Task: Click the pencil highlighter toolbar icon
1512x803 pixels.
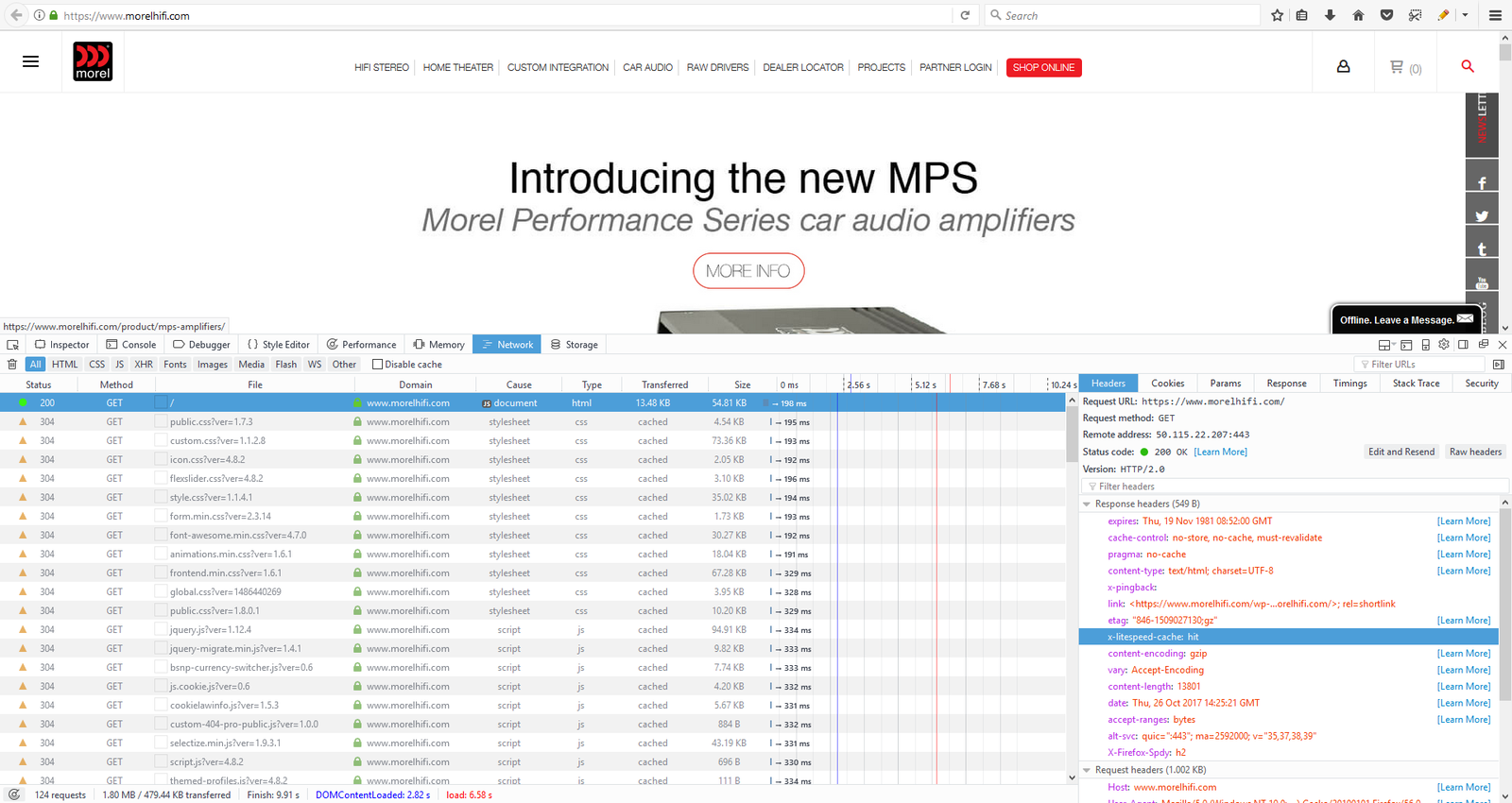Action: 1443,15
